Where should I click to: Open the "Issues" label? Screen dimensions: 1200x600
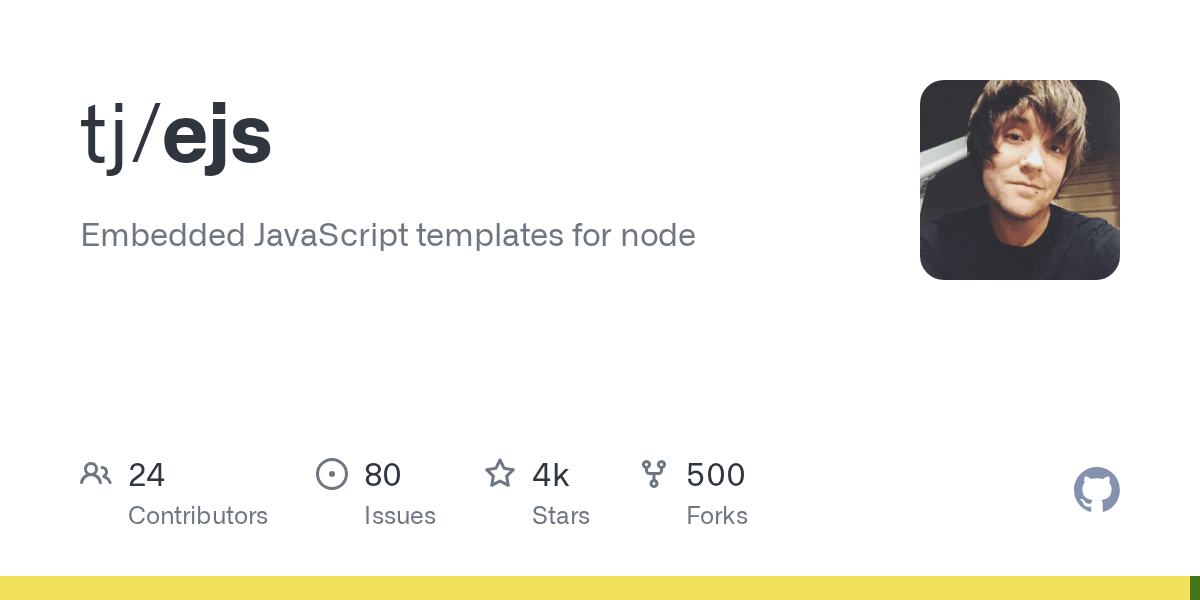coord(400,516)
